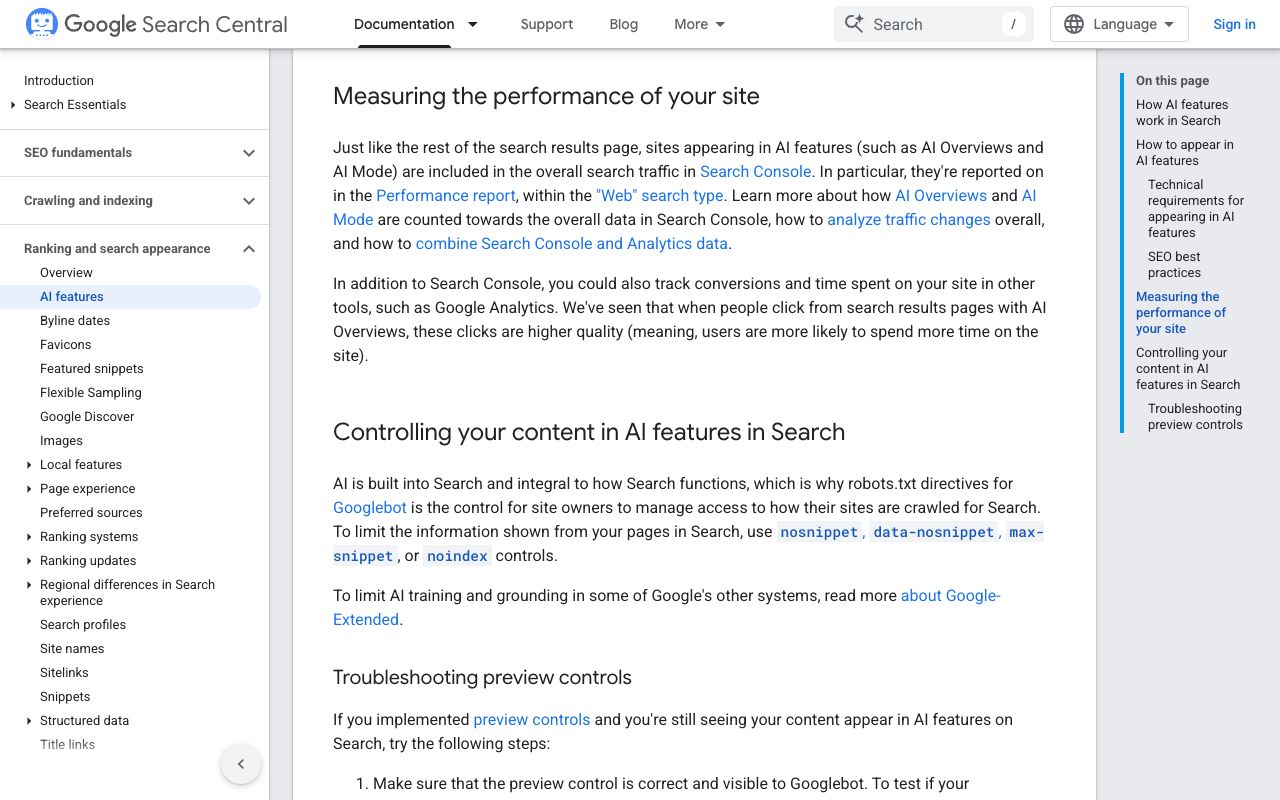
Task: Expand the Local features tree arrow
Action: click(29, 465)
